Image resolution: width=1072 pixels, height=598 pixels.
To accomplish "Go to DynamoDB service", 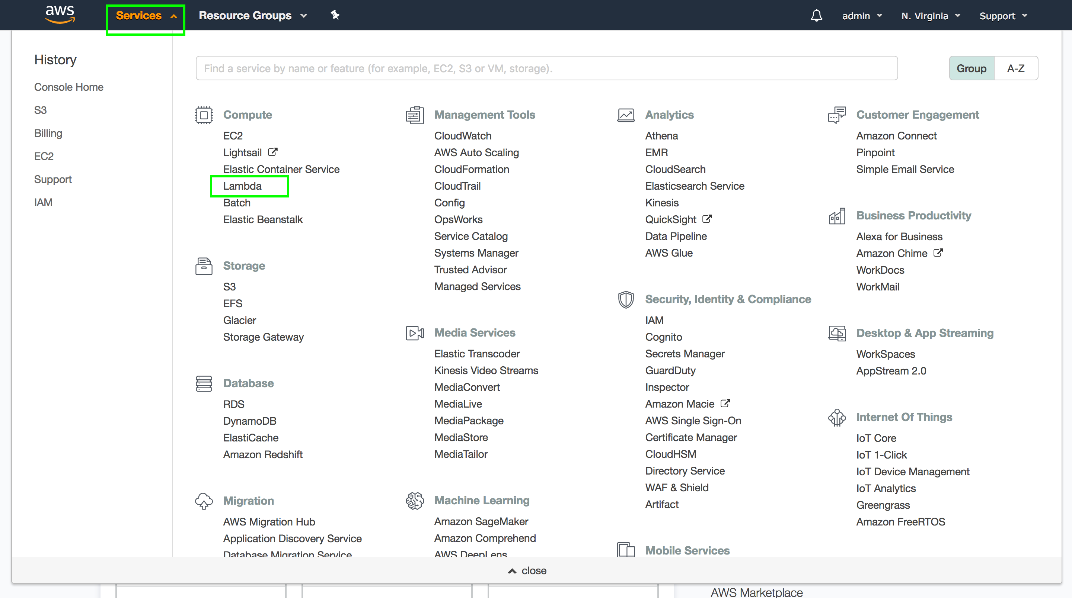I will point(249,421).
